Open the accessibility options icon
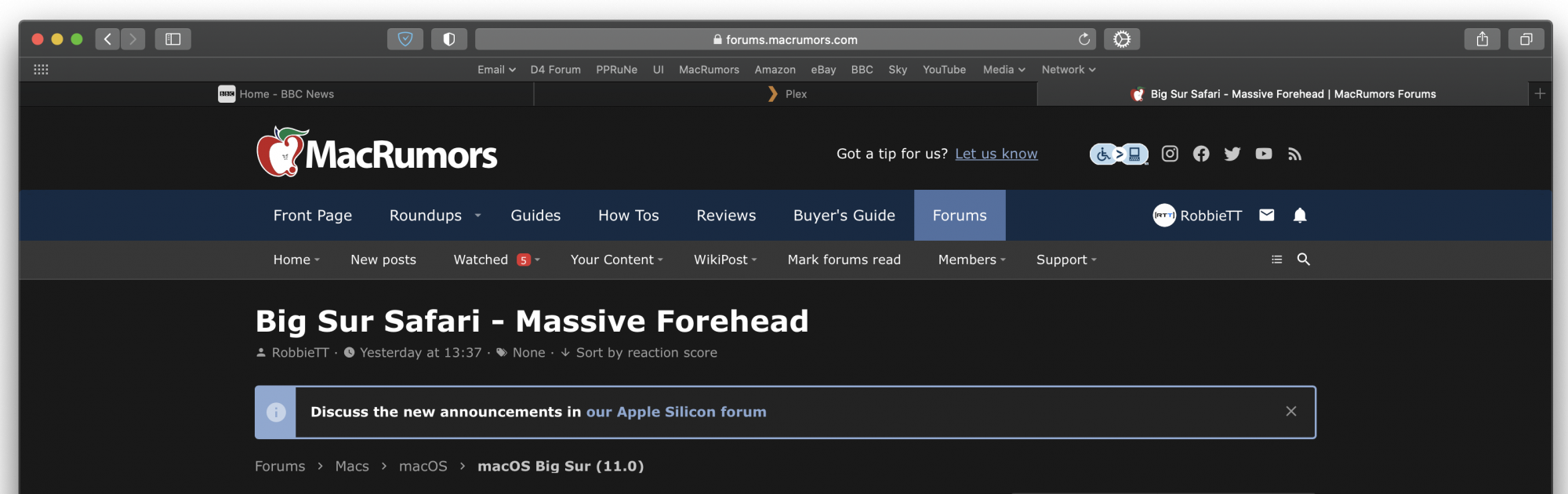The height and width of the screenshot is (494, 1568). pyautogui.click(x=1119, y=154)
